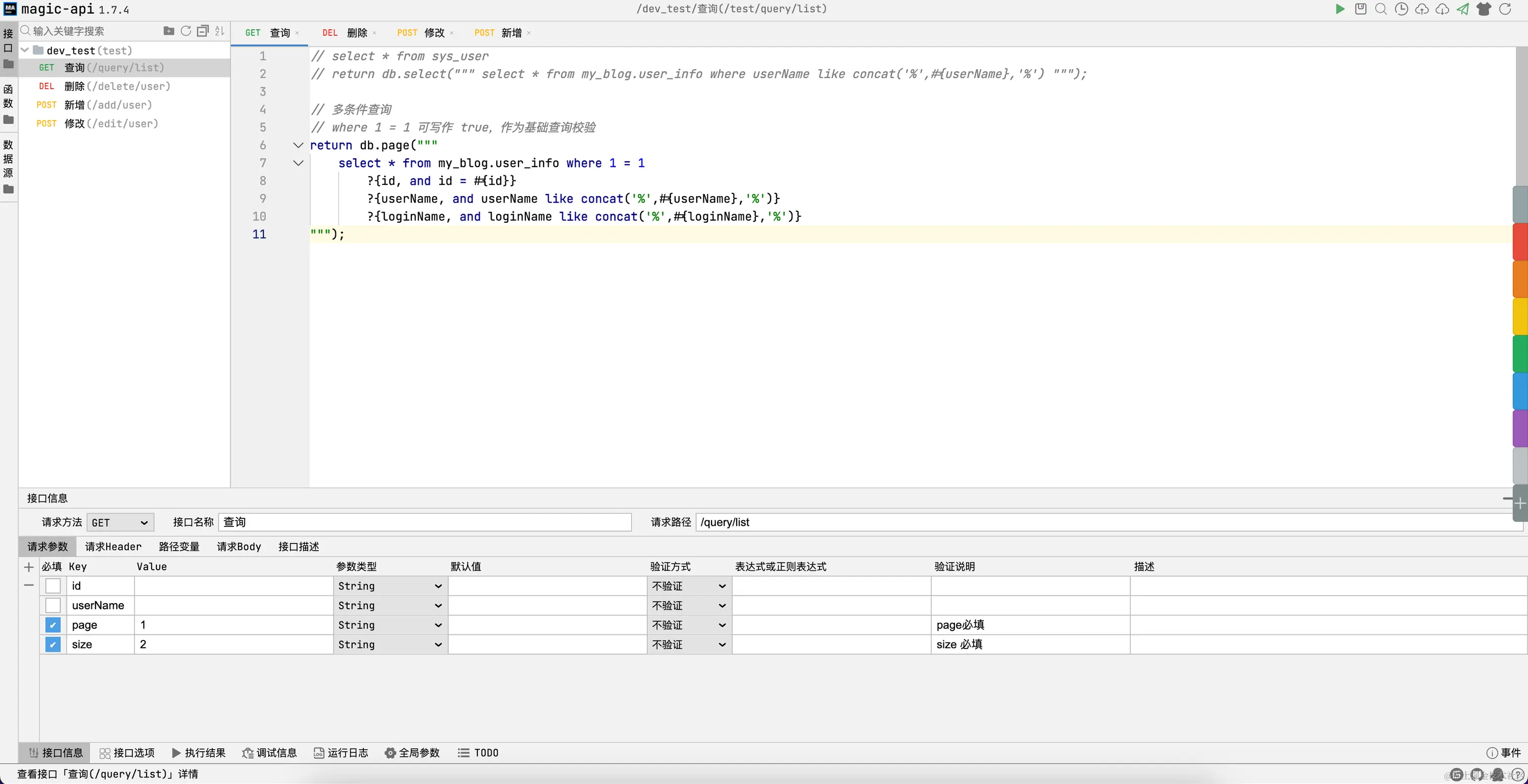Close the 新增 editor tab
The height and width of the screenshot is (784, 1528).
529,33
